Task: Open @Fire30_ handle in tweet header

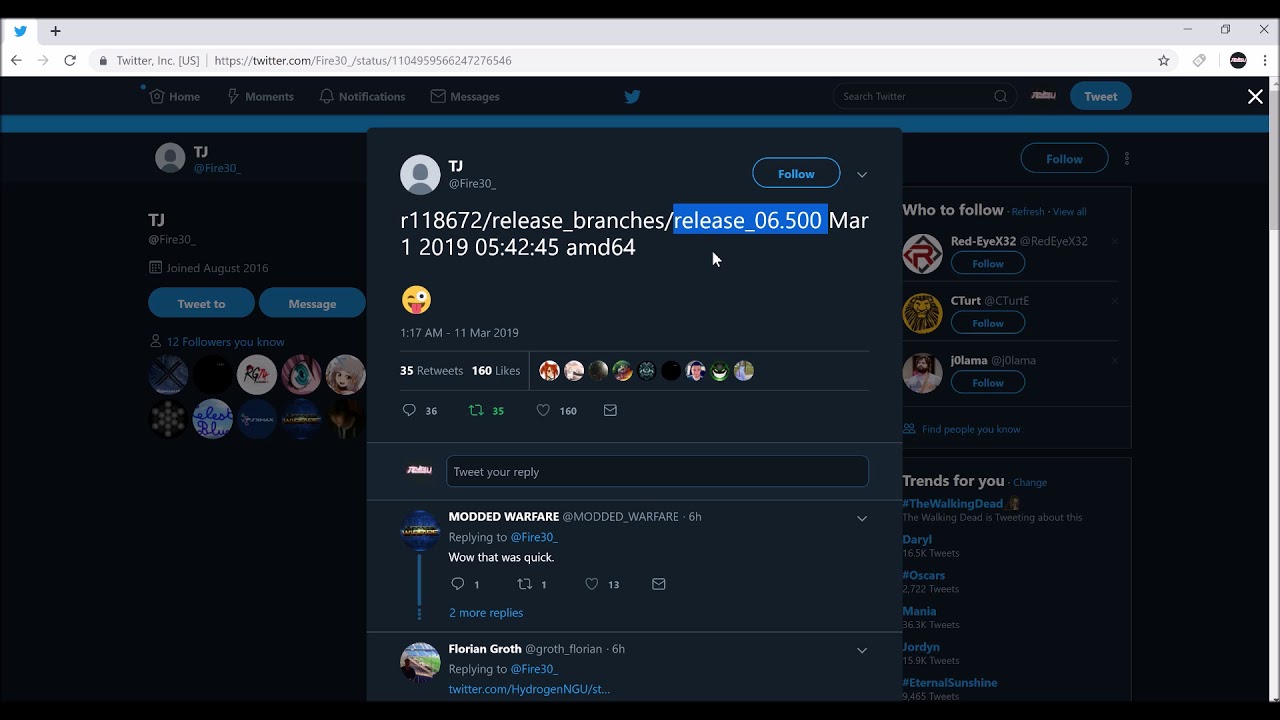Action: [472, 184]
